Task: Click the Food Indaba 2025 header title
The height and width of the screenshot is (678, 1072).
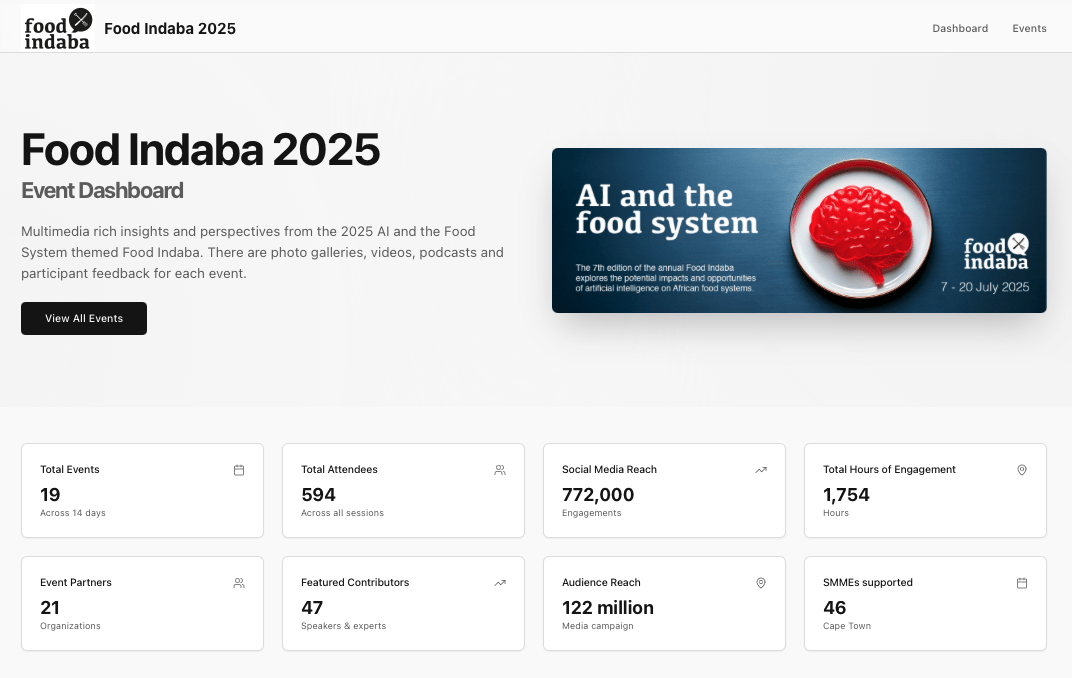Action: coord(170,28)
